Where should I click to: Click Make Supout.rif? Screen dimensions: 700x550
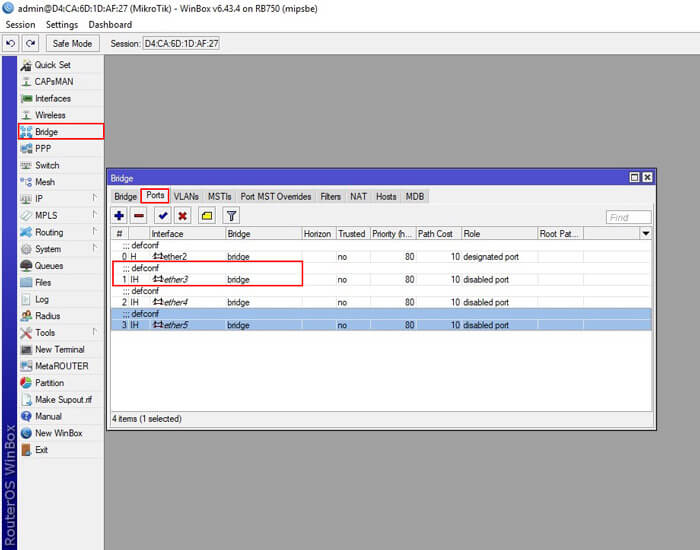[x=61, y=400]
